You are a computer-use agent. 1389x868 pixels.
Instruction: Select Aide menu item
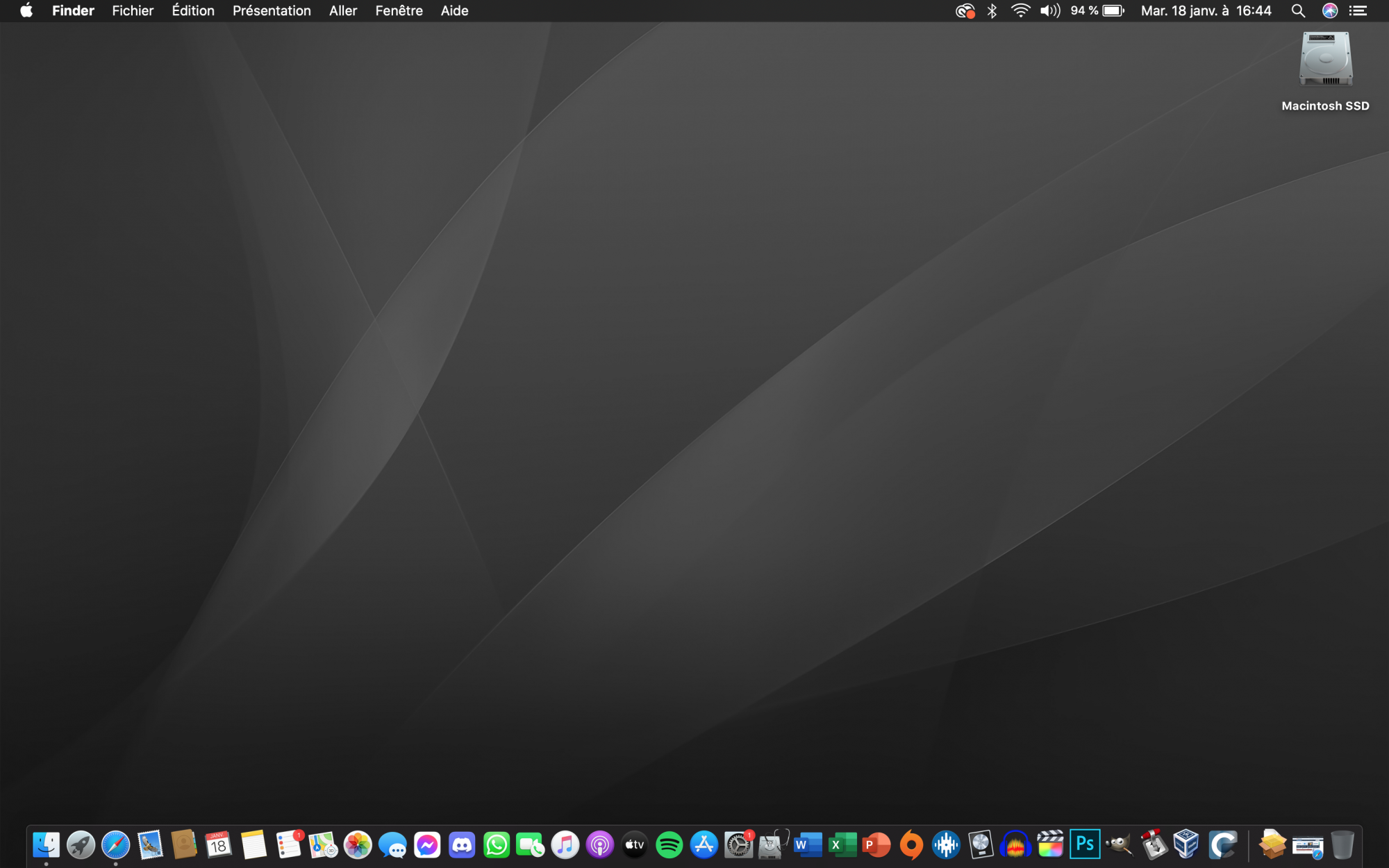454,11
